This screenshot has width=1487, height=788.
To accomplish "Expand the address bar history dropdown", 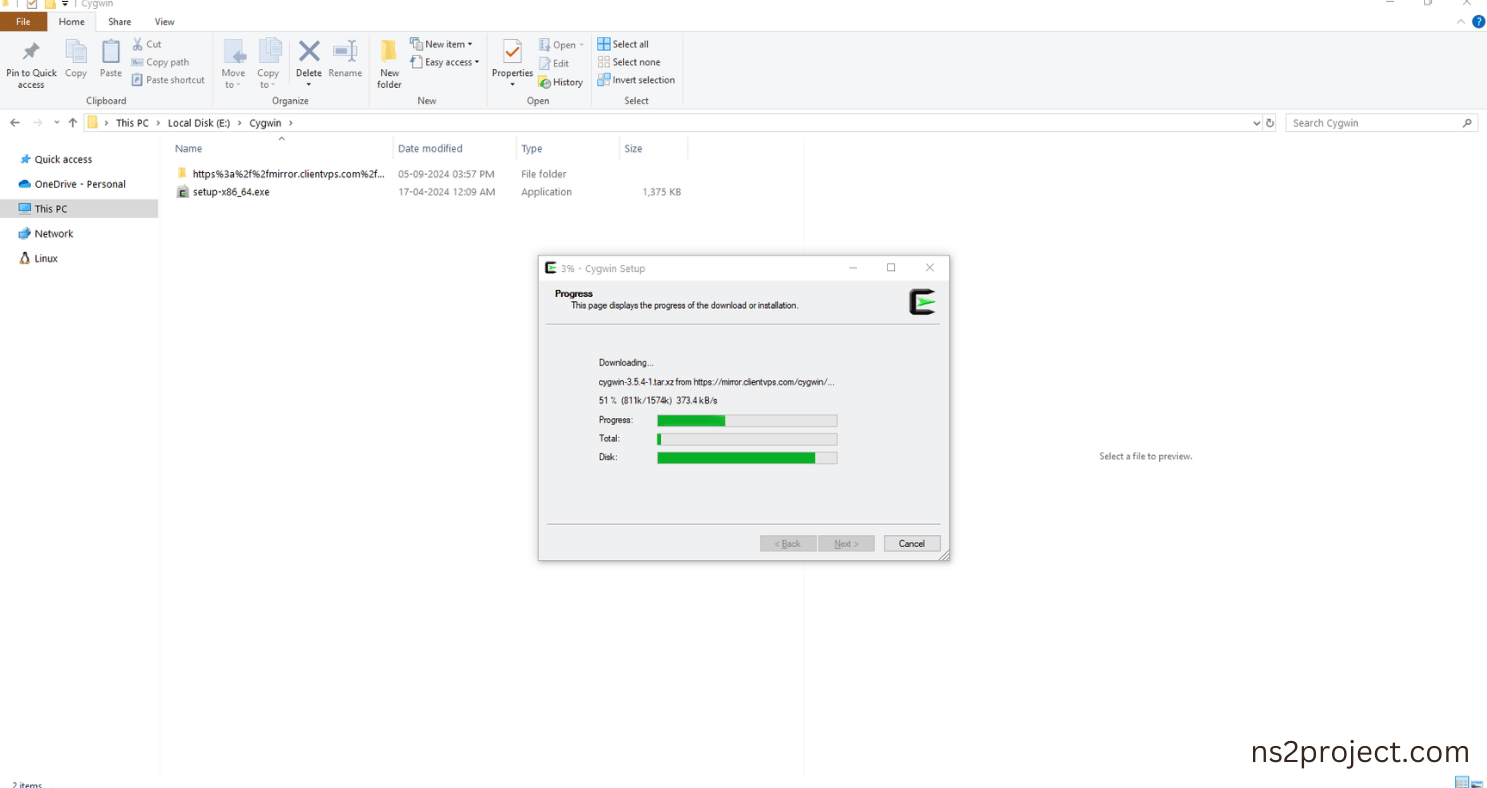I will click(1256, 123).
